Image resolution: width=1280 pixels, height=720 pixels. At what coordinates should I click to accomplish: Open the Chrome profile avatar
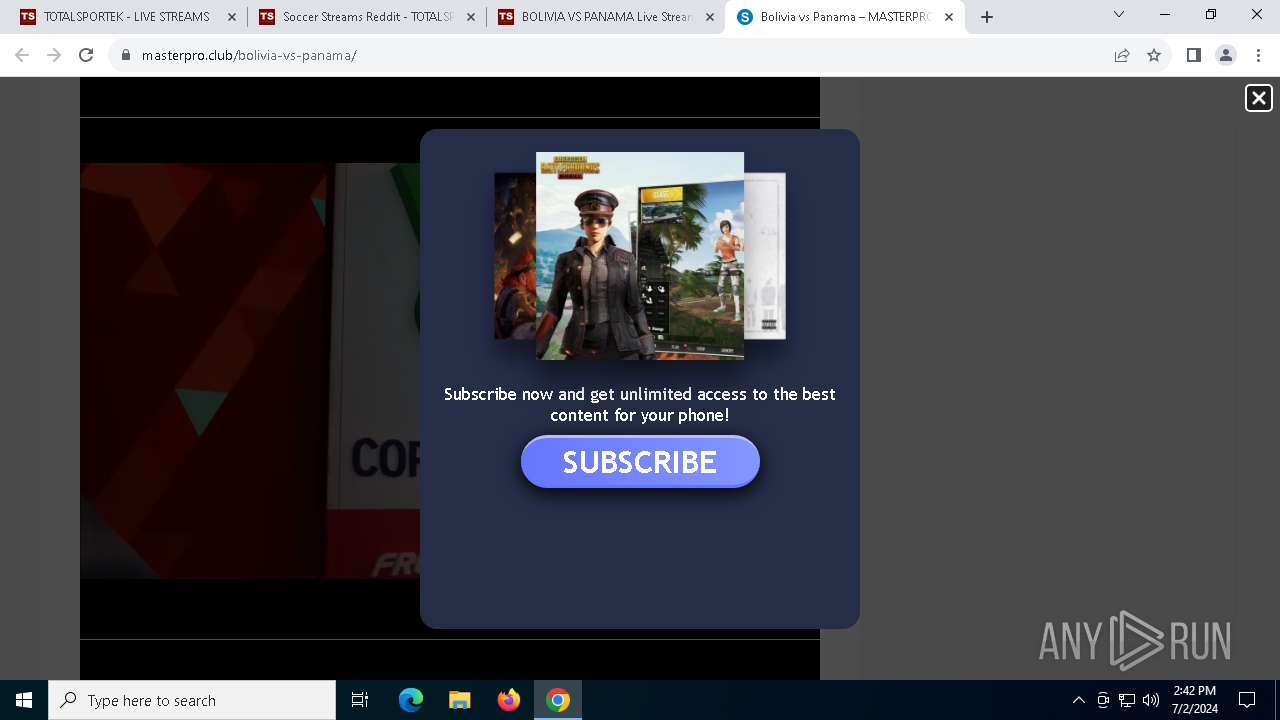1226,55
